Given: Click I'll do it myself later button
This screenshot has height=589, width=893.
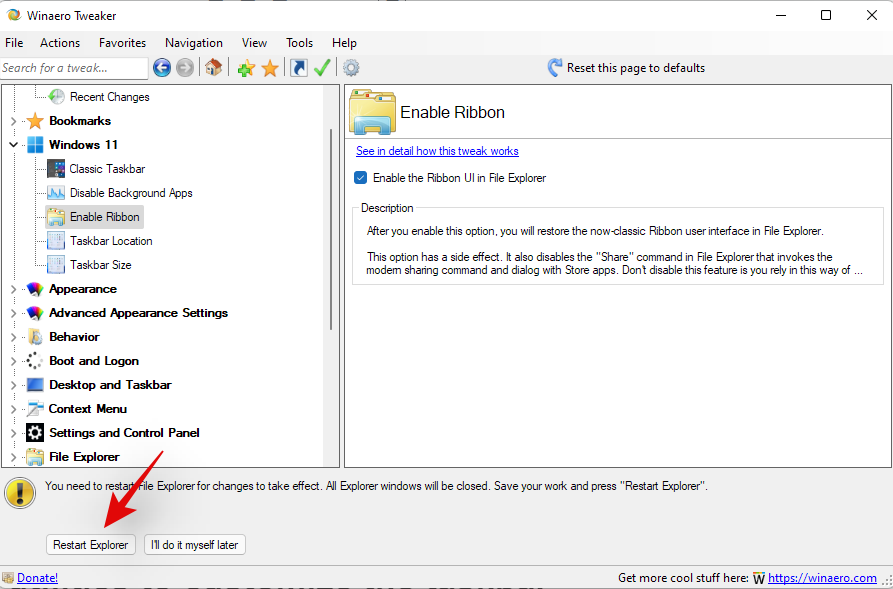Looking at the screenshot, I should pos(195,545).
